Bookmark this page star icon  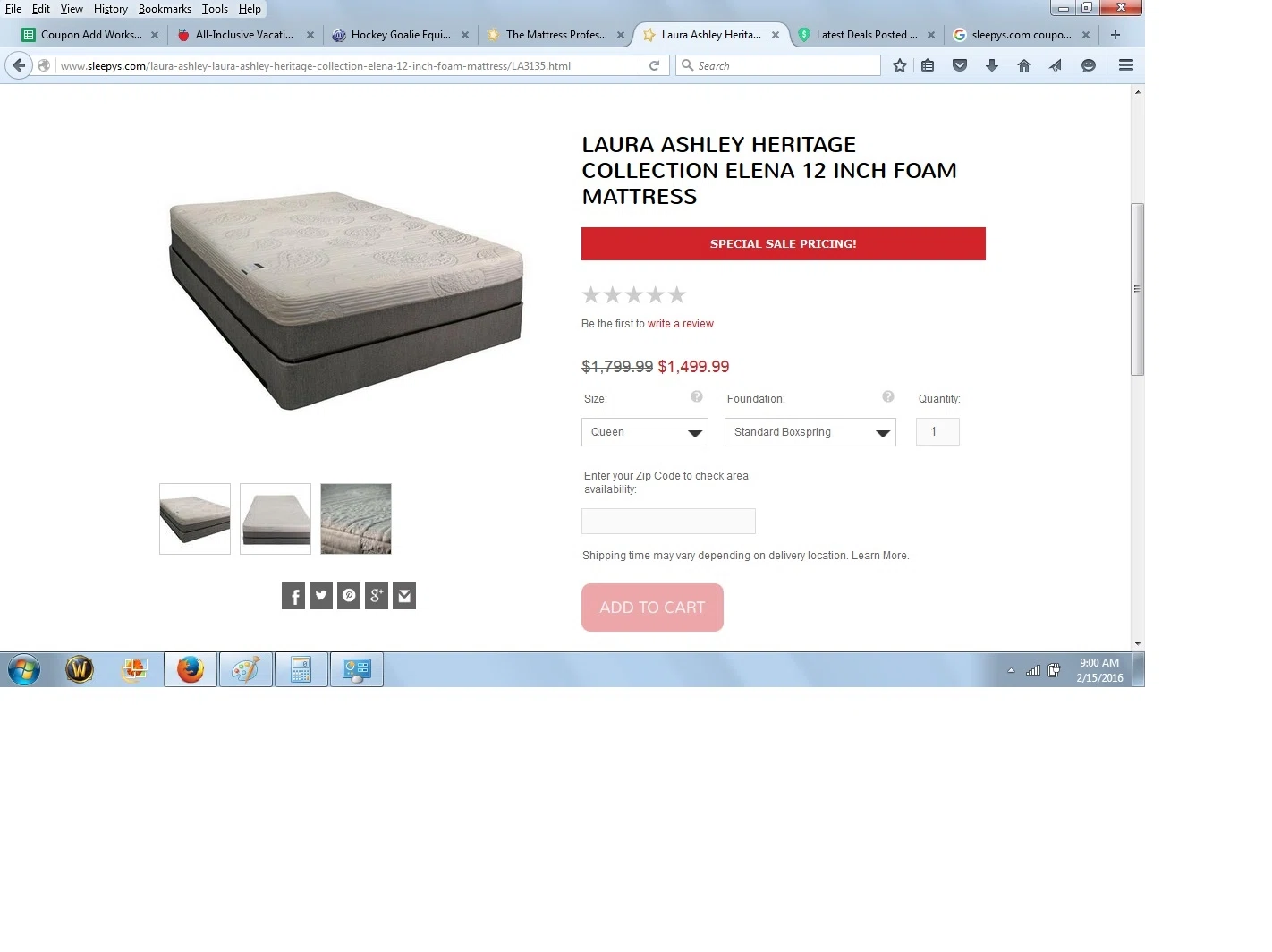pos(900,65)
